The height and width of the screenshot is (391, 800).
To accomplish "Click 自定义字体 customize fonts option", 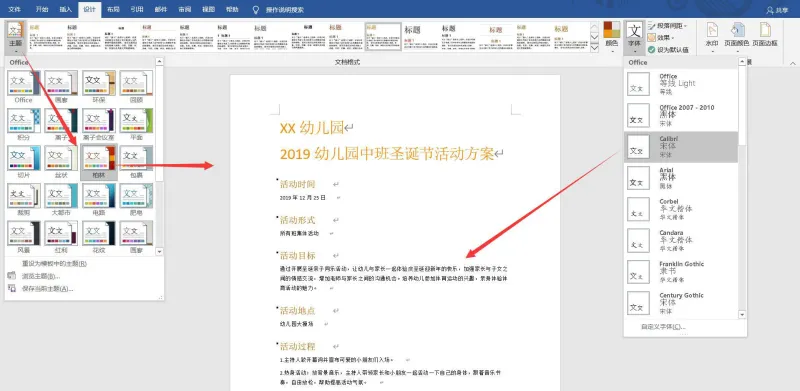I will (x=663, y=327).
